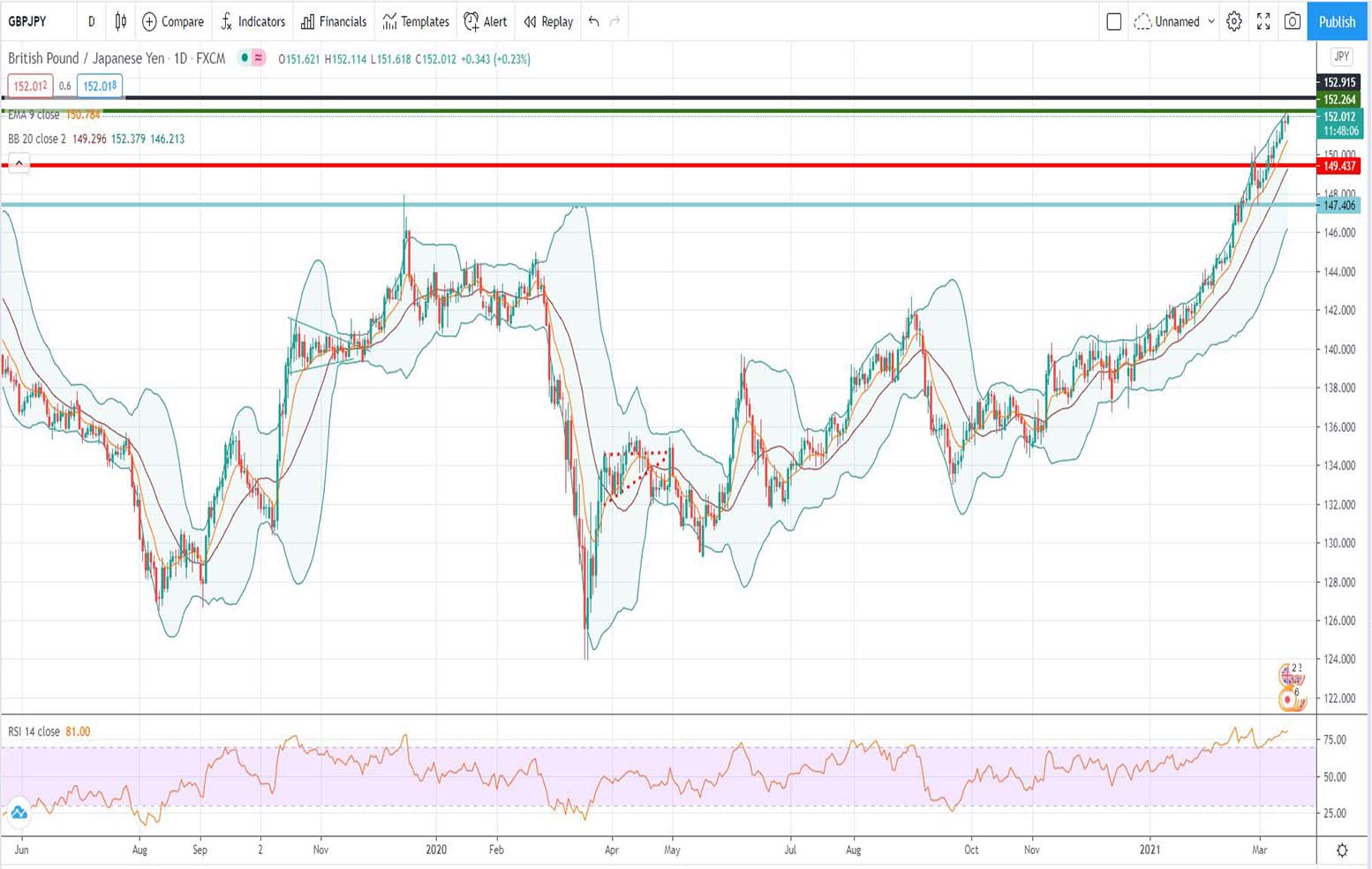Screen dimensions: 1372x869
Task: Open the D timeframe selector
Action: coord(91,21)
